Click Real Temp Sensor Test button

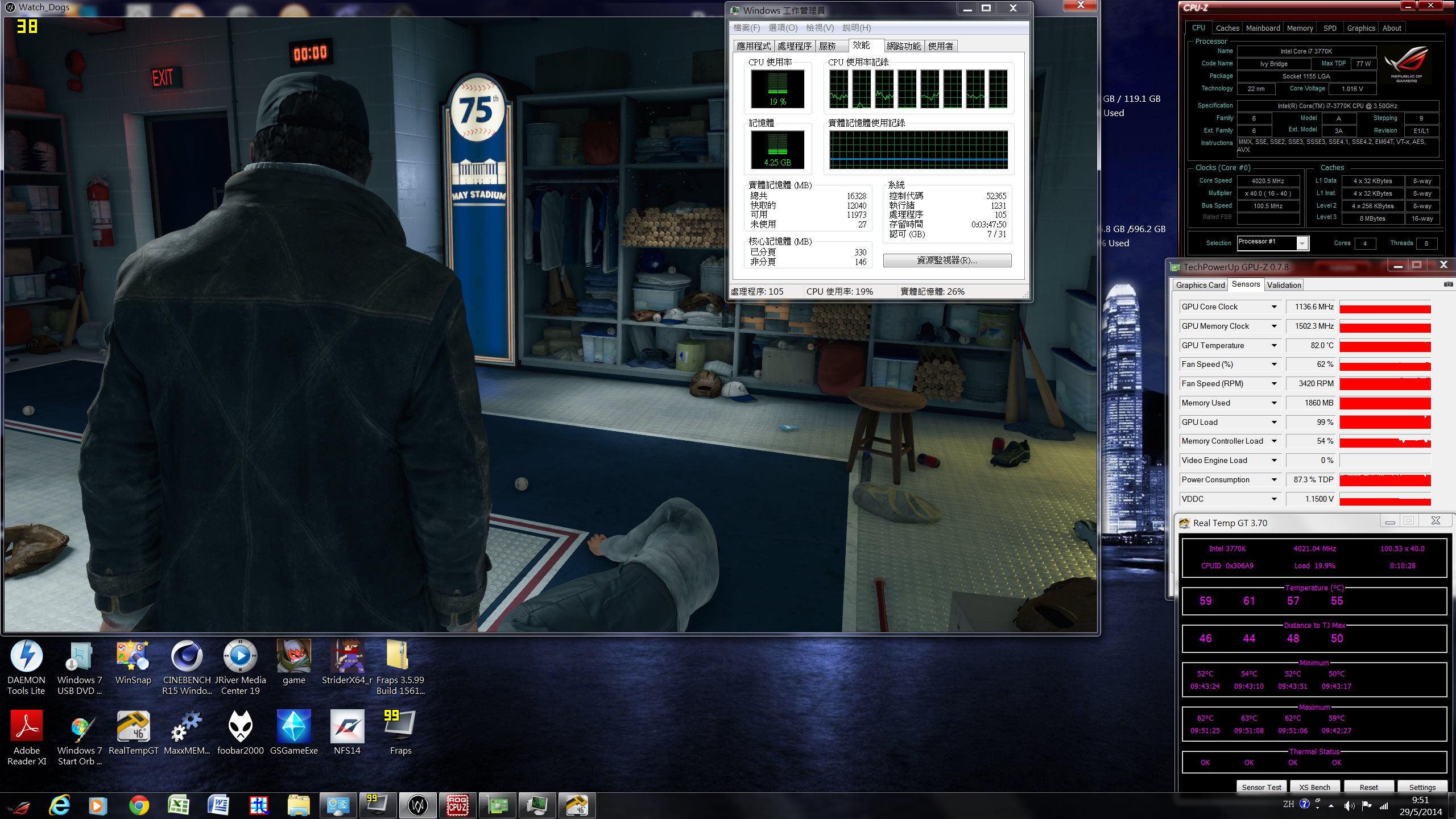1261,787
